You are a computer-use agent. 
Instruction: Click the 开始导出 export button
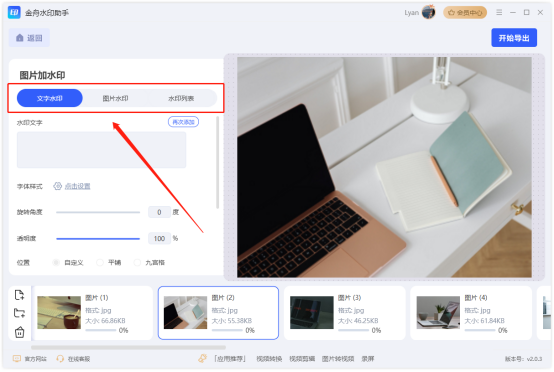pyautogui.click(x=514, y=38)
